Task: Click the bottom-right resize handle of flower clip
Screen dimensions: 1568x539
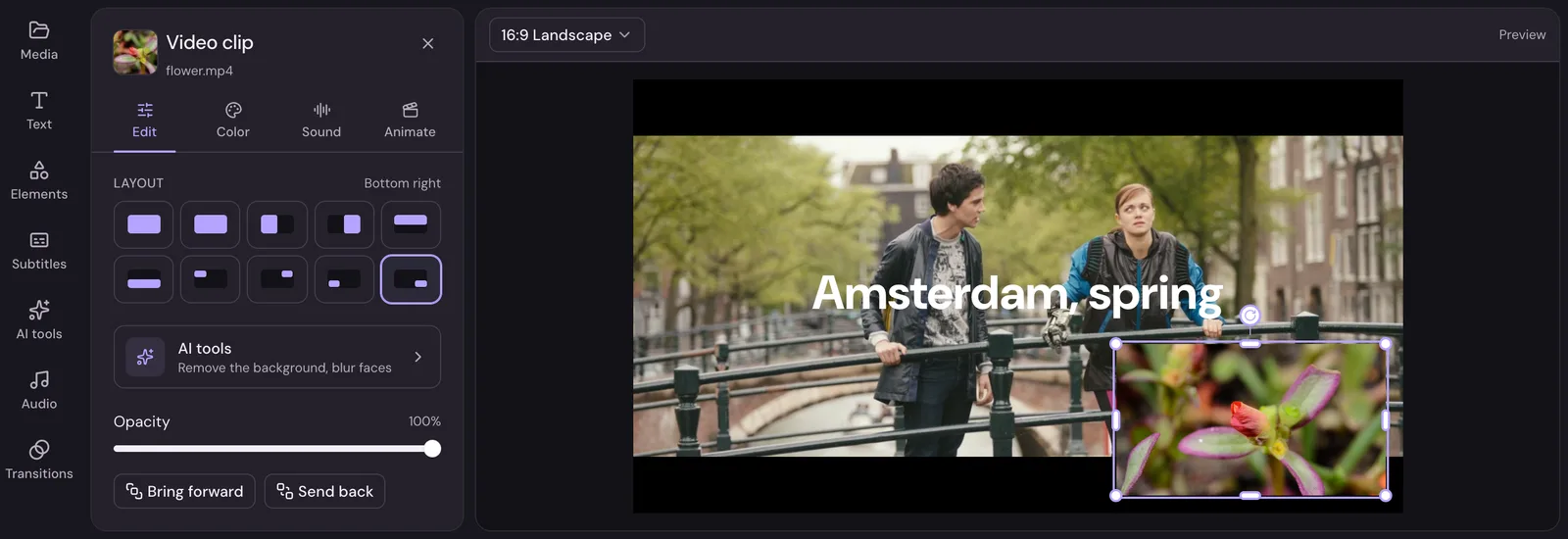Action: 1386,496
